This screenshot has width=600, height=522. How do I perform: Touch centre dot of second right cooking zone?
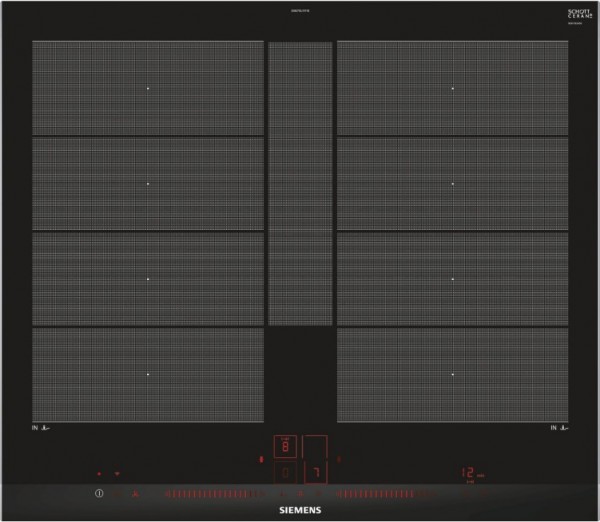tap(453, 184)
